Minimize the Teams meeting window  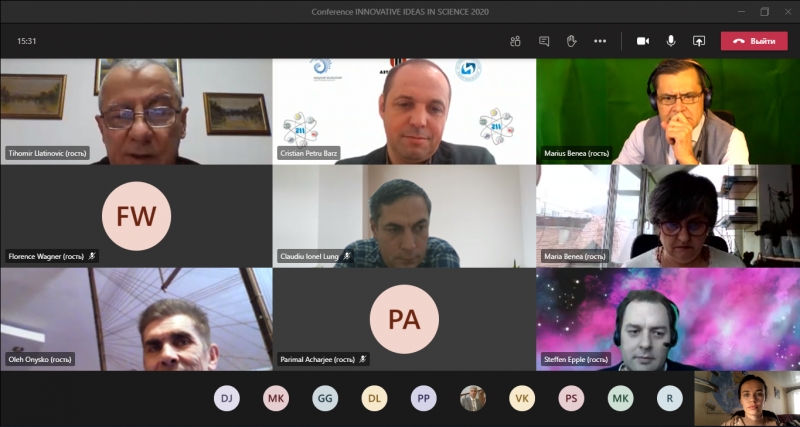point(741,12)
